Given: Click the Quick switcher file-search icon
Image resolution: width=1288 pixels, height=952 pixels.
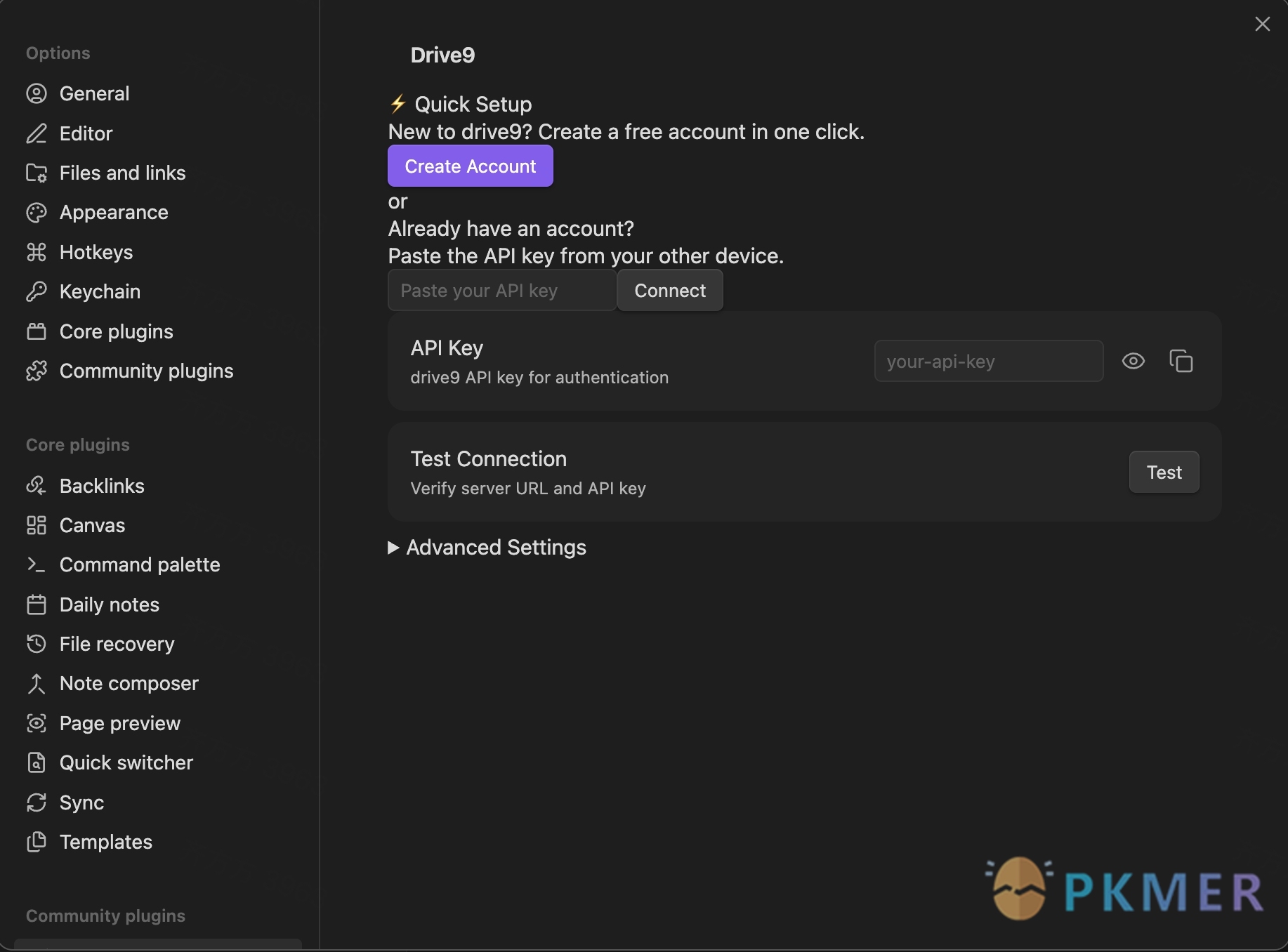Looking at the screenshot, I should [x=37, y=762].
